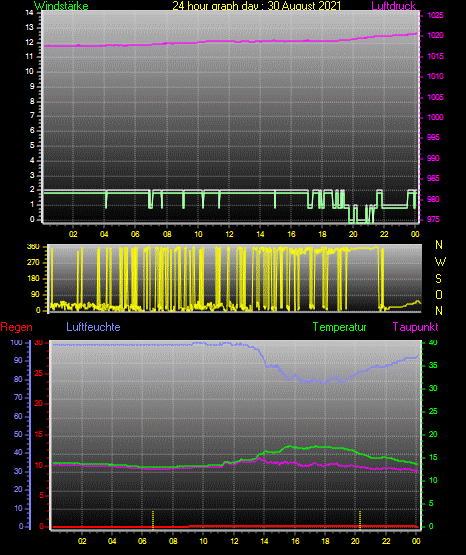Image resolution: width=466 pixels, height=555 pixels.
Task: Click the 'O' compass label
Action: click(439, 294)
